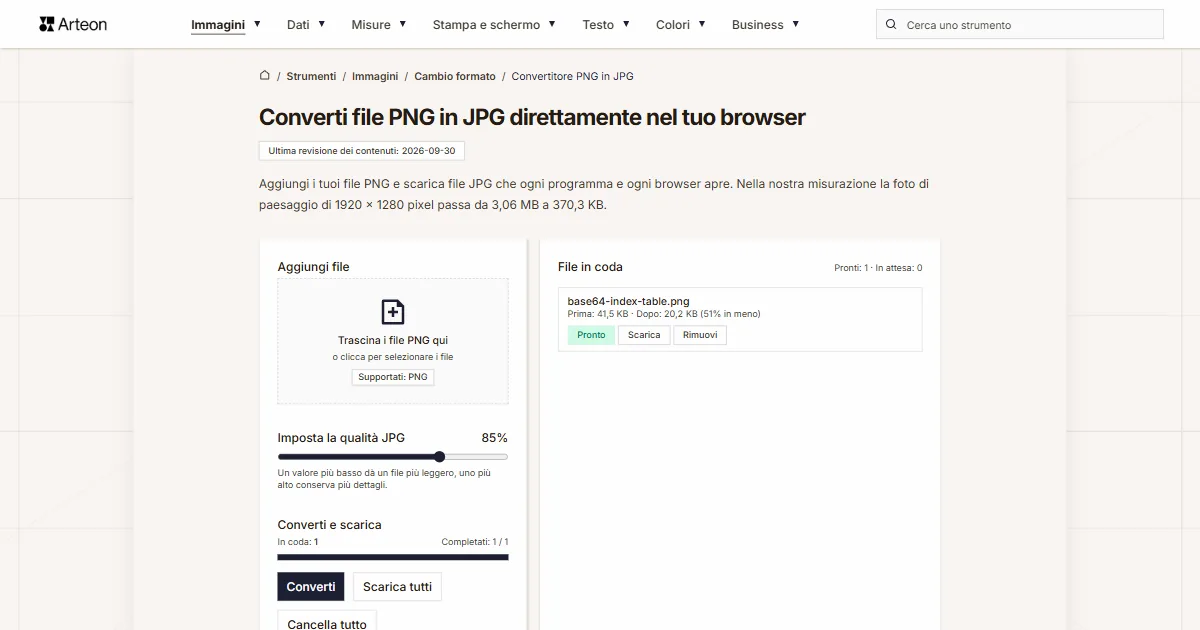
Task: Click the File in coda heading
Action: point(590,267)
